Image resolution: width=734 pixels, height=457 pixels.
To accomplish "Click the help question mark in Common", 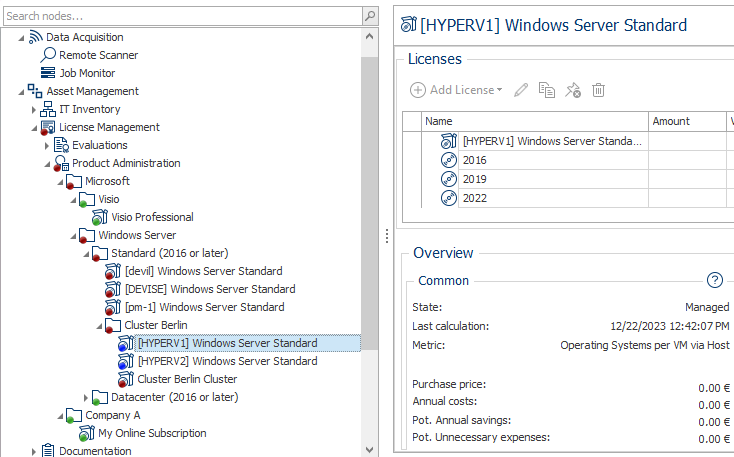I will pyautogui.click(x=714, y=280).
